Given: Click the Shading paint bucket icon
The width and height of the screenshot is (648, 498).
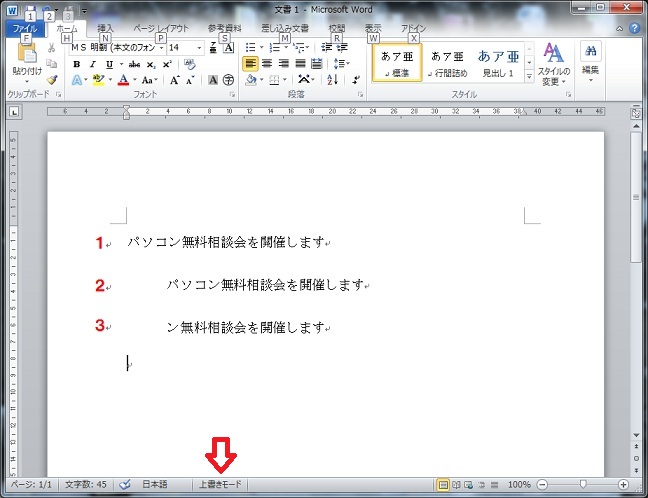Looking at the screenshot, I should (250, 80).
